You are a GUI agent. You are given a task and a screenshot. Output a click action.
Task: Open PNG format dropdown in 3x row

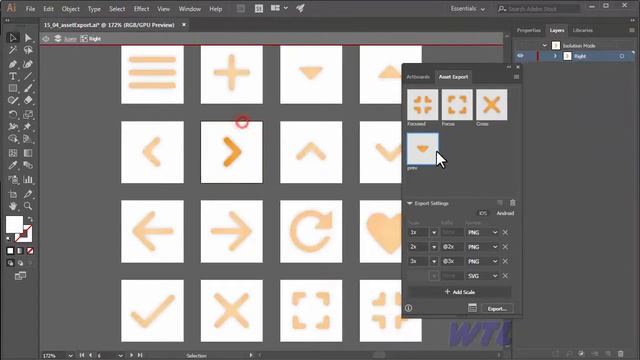(482, 262)
